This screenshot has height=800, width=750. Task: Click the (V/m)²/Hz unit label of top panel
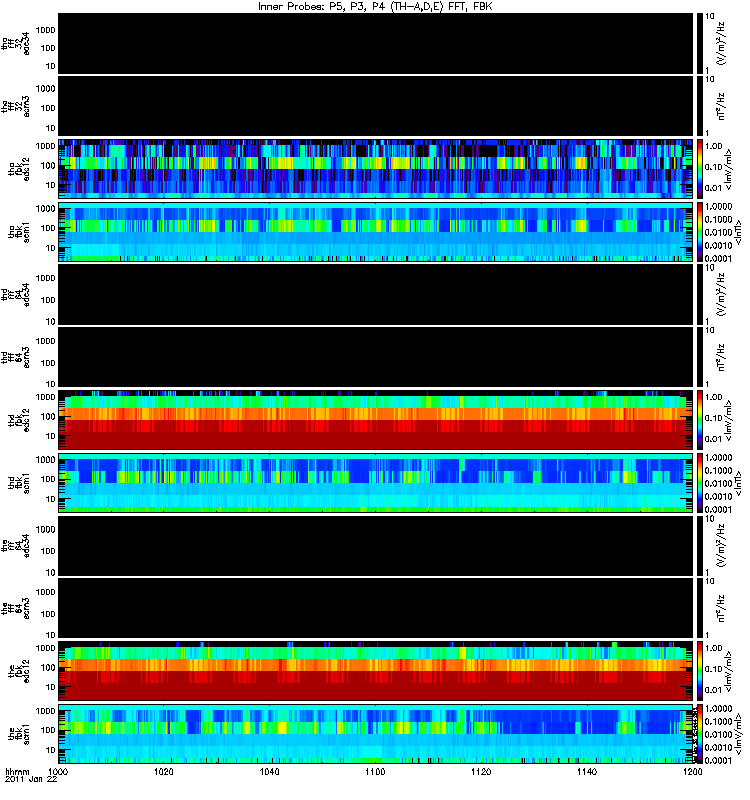click(721, 43)
